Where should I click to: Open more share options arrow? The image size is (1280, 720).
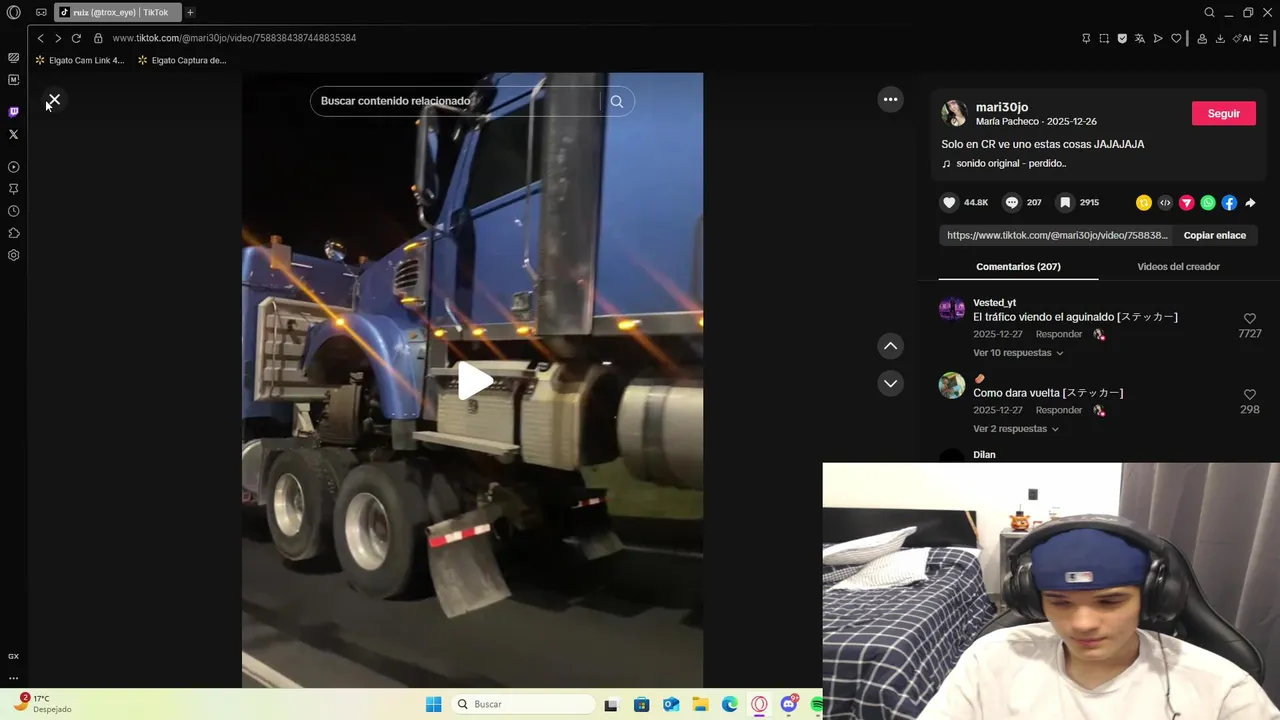[x=1251, y=202]
